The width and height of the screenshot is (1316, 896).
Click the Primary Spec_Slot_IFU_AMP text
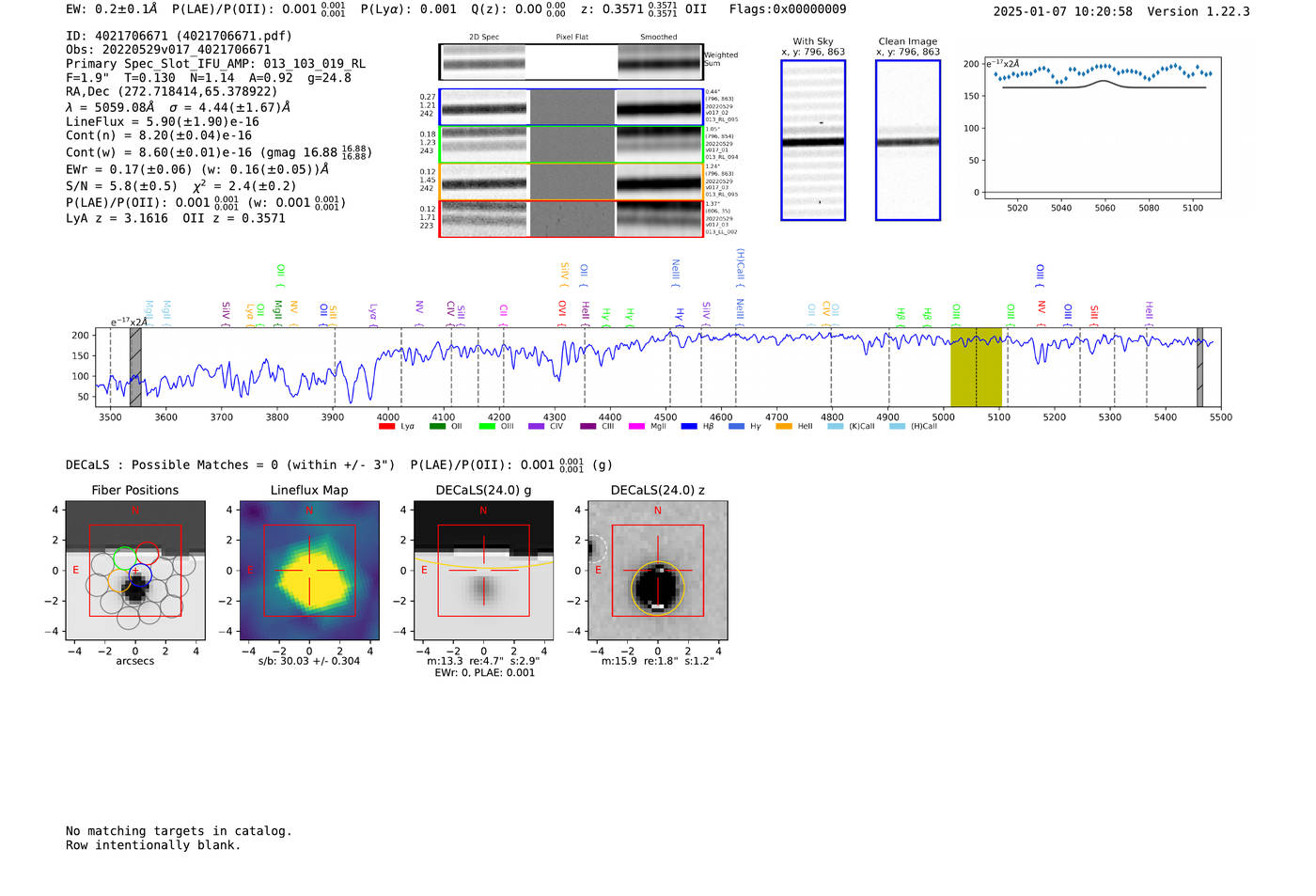[x=216, y=64]
